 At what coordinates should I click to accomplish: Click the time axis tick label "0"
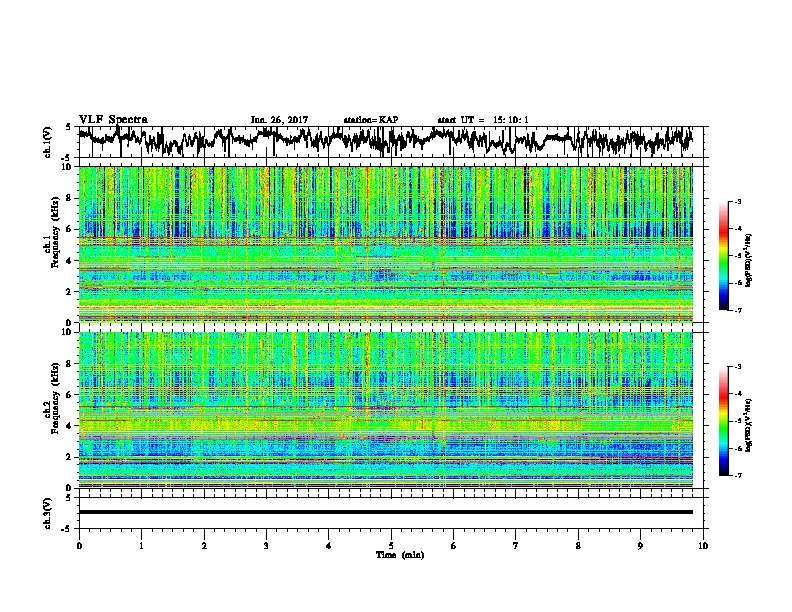[x=79, y=546]
